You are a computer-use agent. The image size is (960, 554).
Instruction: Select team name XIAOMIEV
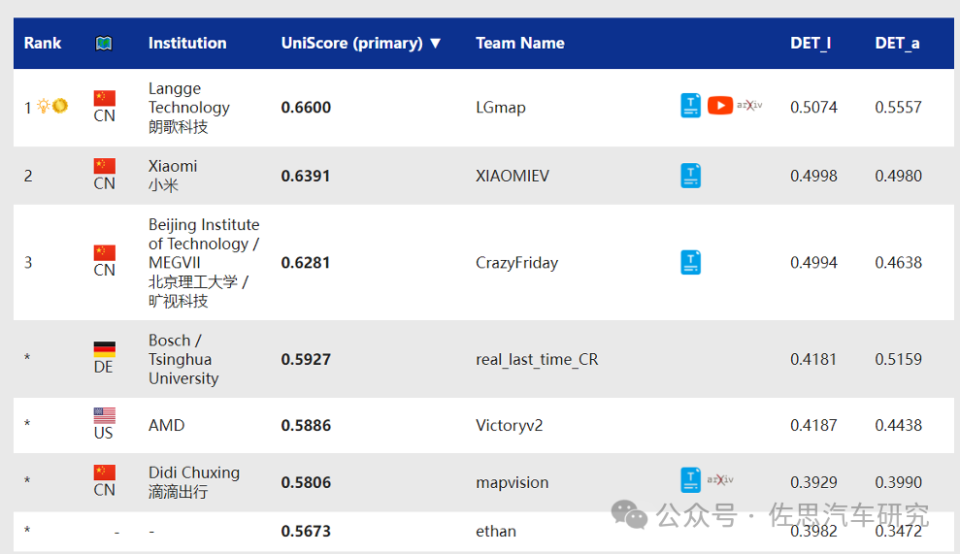(x=512, y=176)
